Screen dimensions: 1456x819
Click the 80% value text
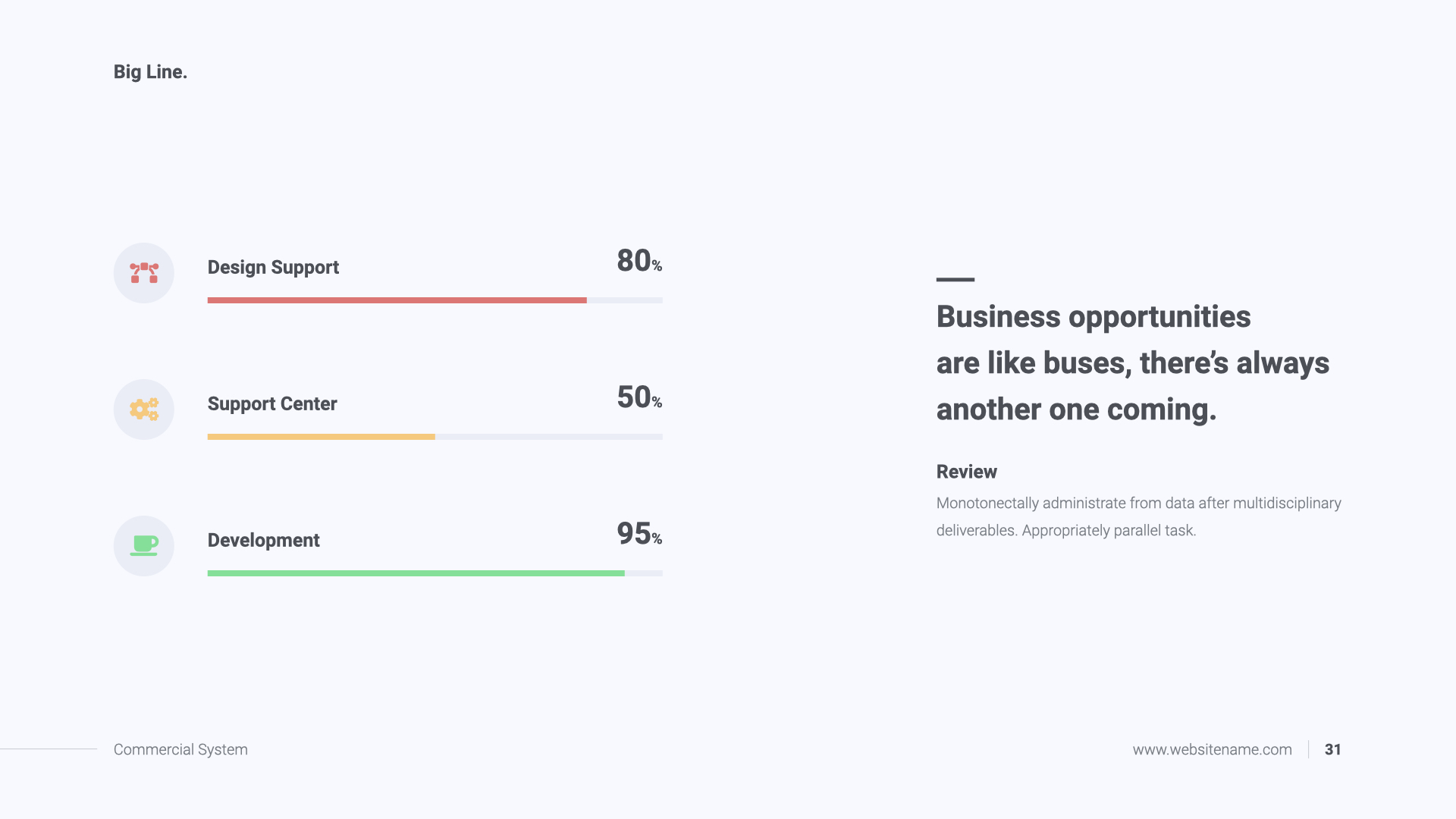pyautogui.click(x=639, y=262)
